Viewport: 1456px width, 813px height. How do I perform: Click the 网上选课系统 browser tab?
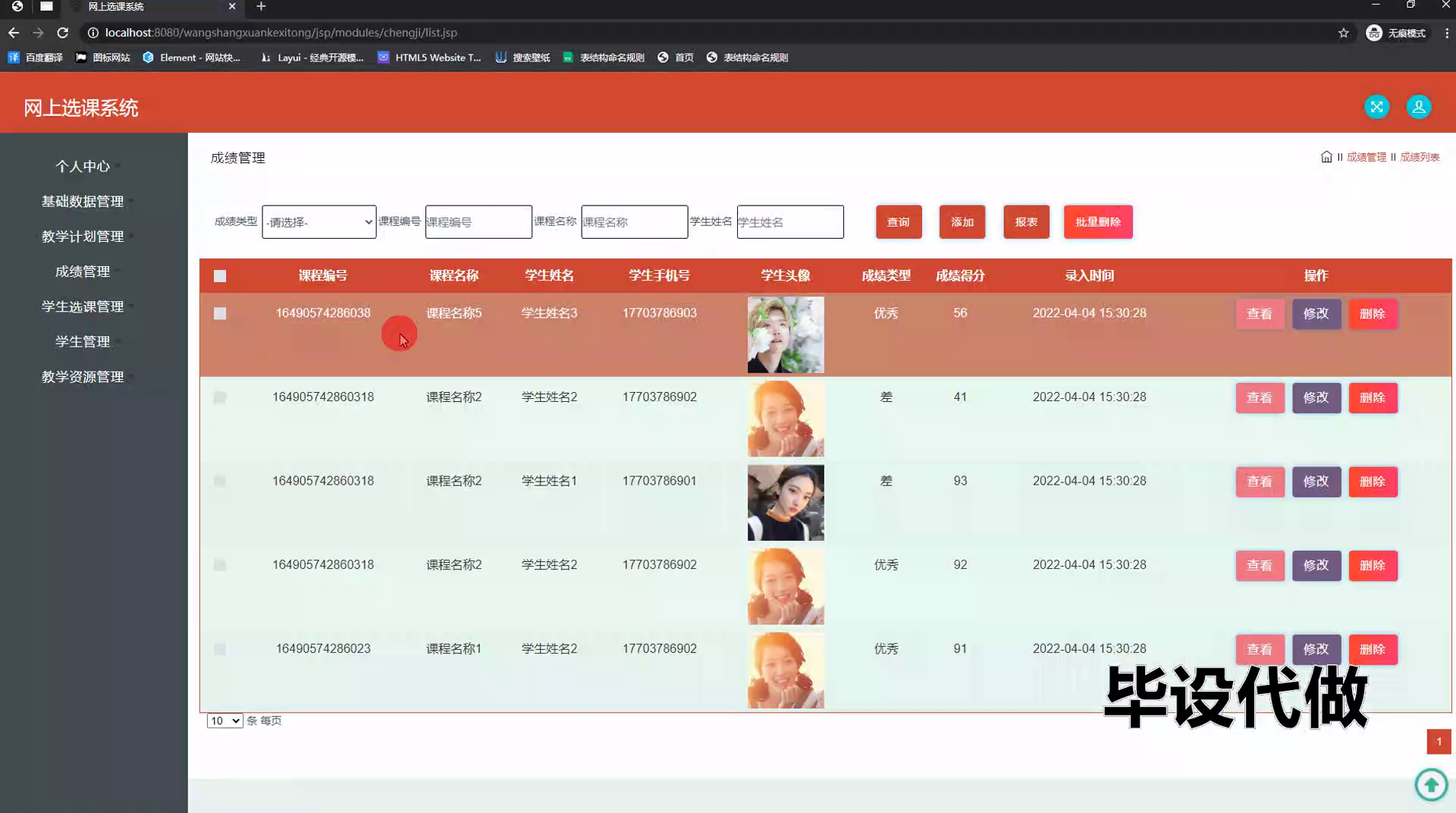point(152,7)
